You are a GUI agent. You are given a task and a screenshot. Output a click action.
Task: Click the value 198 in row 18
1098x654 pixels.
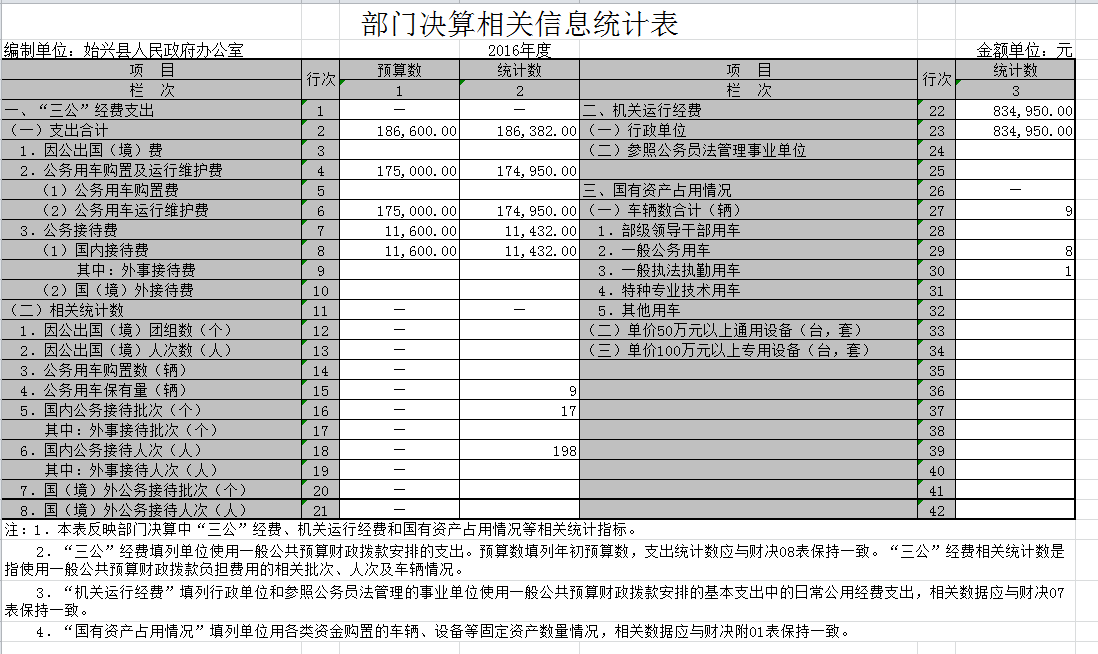pos(520,450)
